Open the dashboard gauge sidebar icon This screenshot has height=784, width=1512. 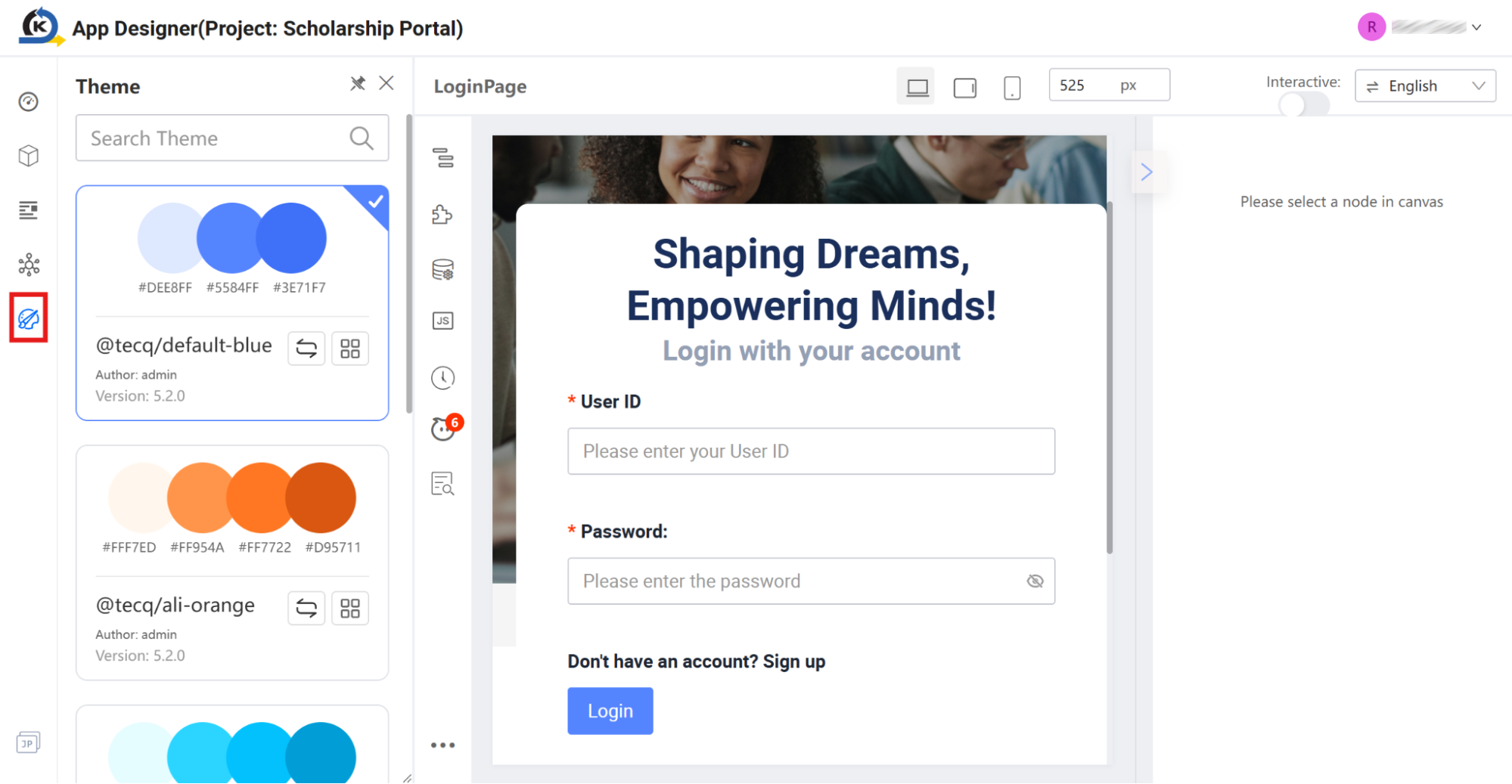click(29, 101)
